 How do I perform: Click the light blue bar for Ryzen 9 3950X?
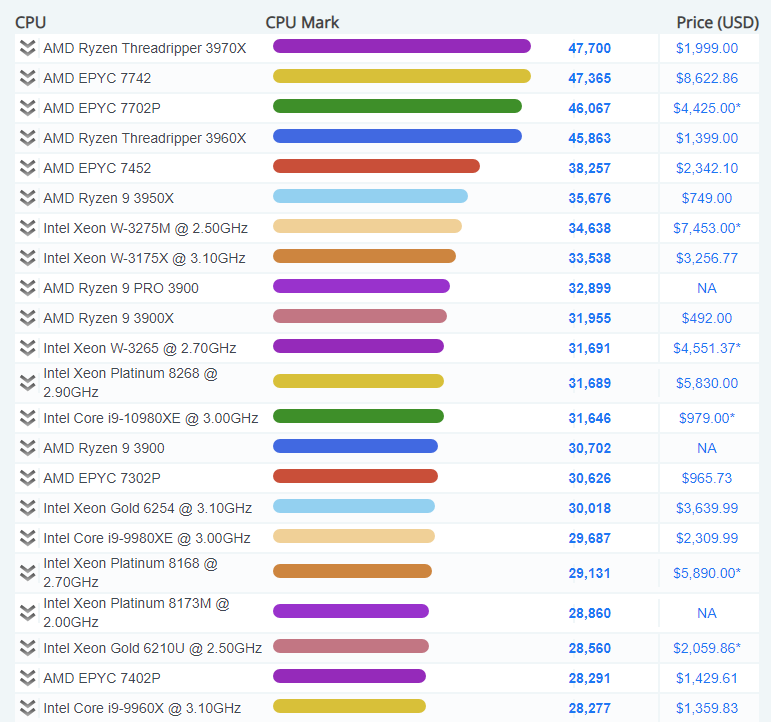pyautogui.click(x=370, y=196)
